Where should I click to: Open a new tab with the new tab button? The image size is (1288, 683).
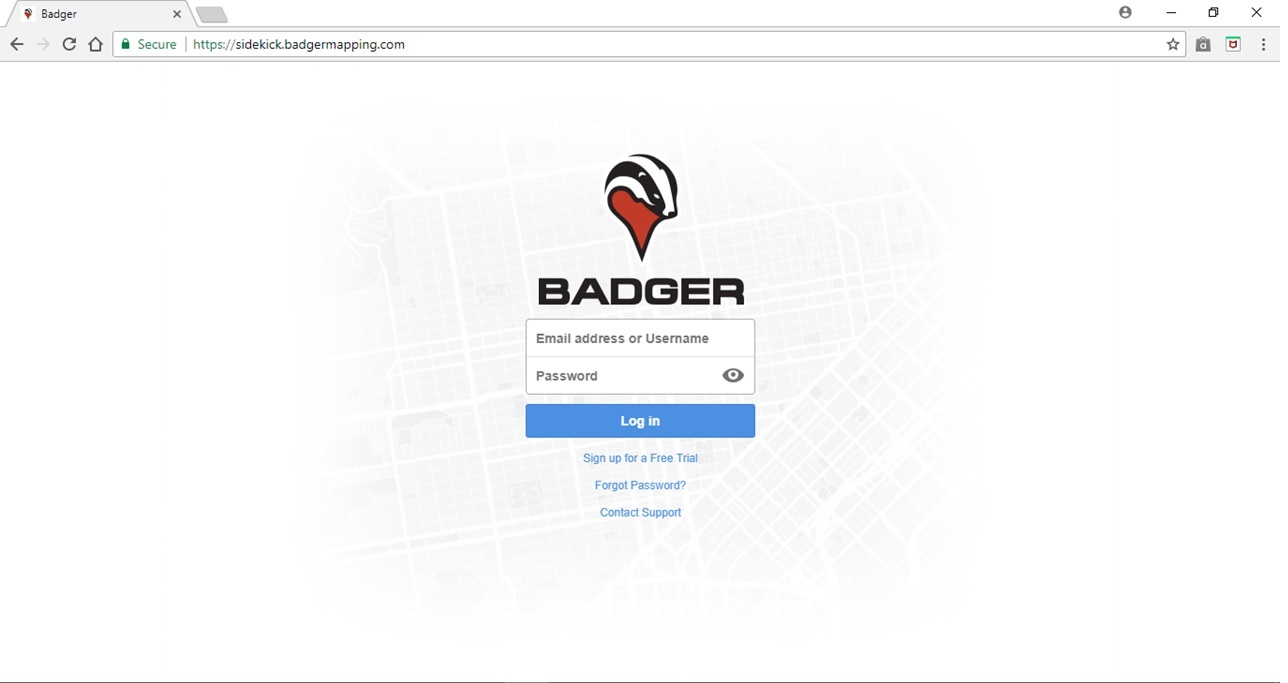pos(211,14)
